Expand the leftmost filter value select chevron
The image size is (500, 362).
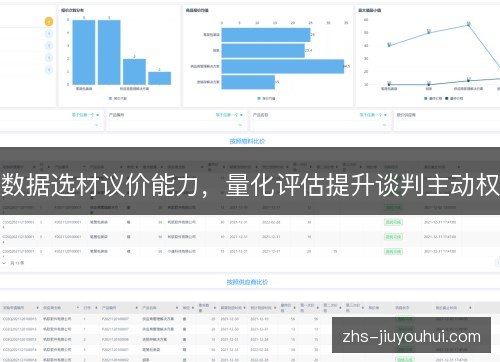point(97,125)
